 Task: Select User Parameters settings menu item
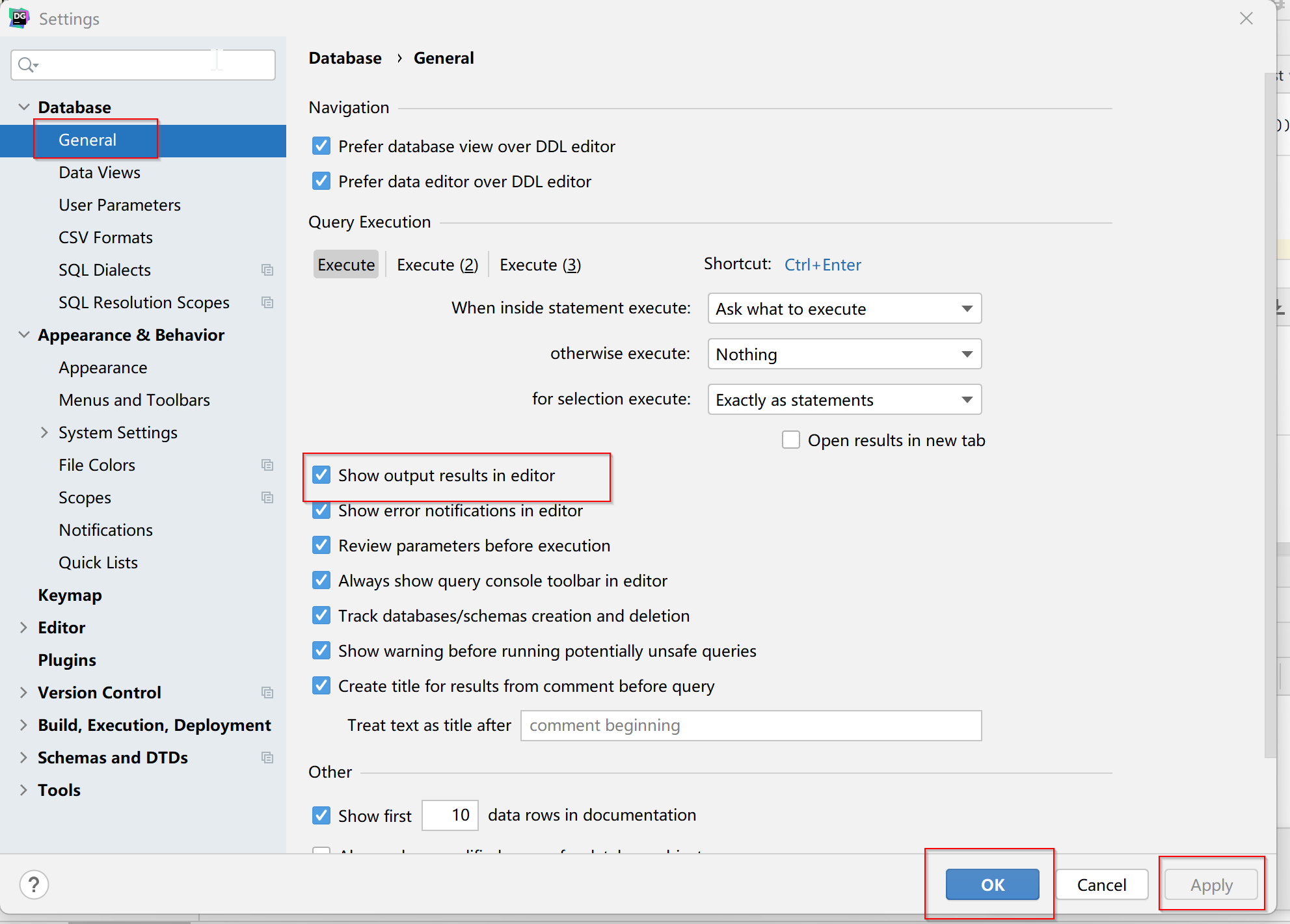point(119,205)
